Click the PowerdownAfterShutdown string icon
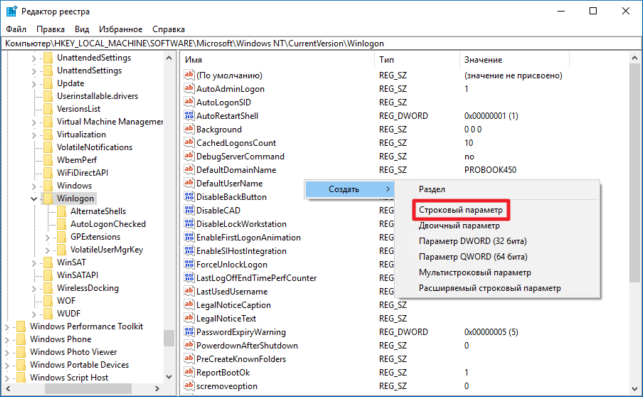Image resolution: width=643 pixels, height=397 pixels. click(x=189, y=346)
